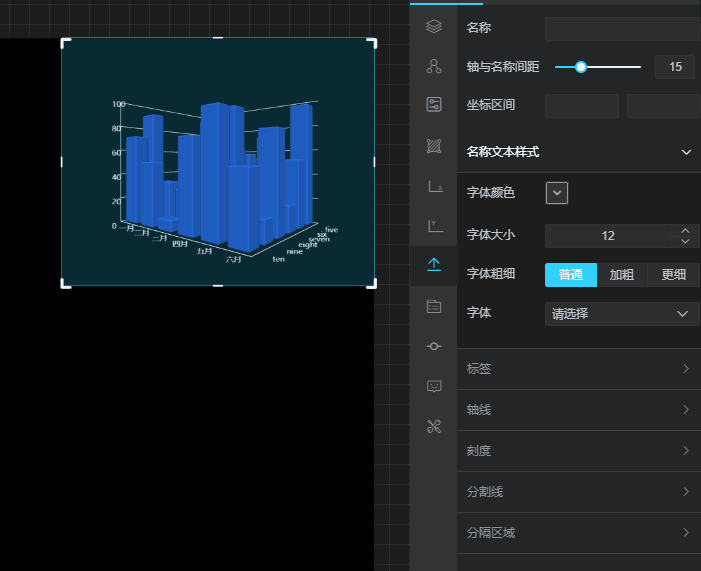This screenshot has height=571, width=701.
Task: Click the 名称 text input field
Action: click(x=623, y=29)
